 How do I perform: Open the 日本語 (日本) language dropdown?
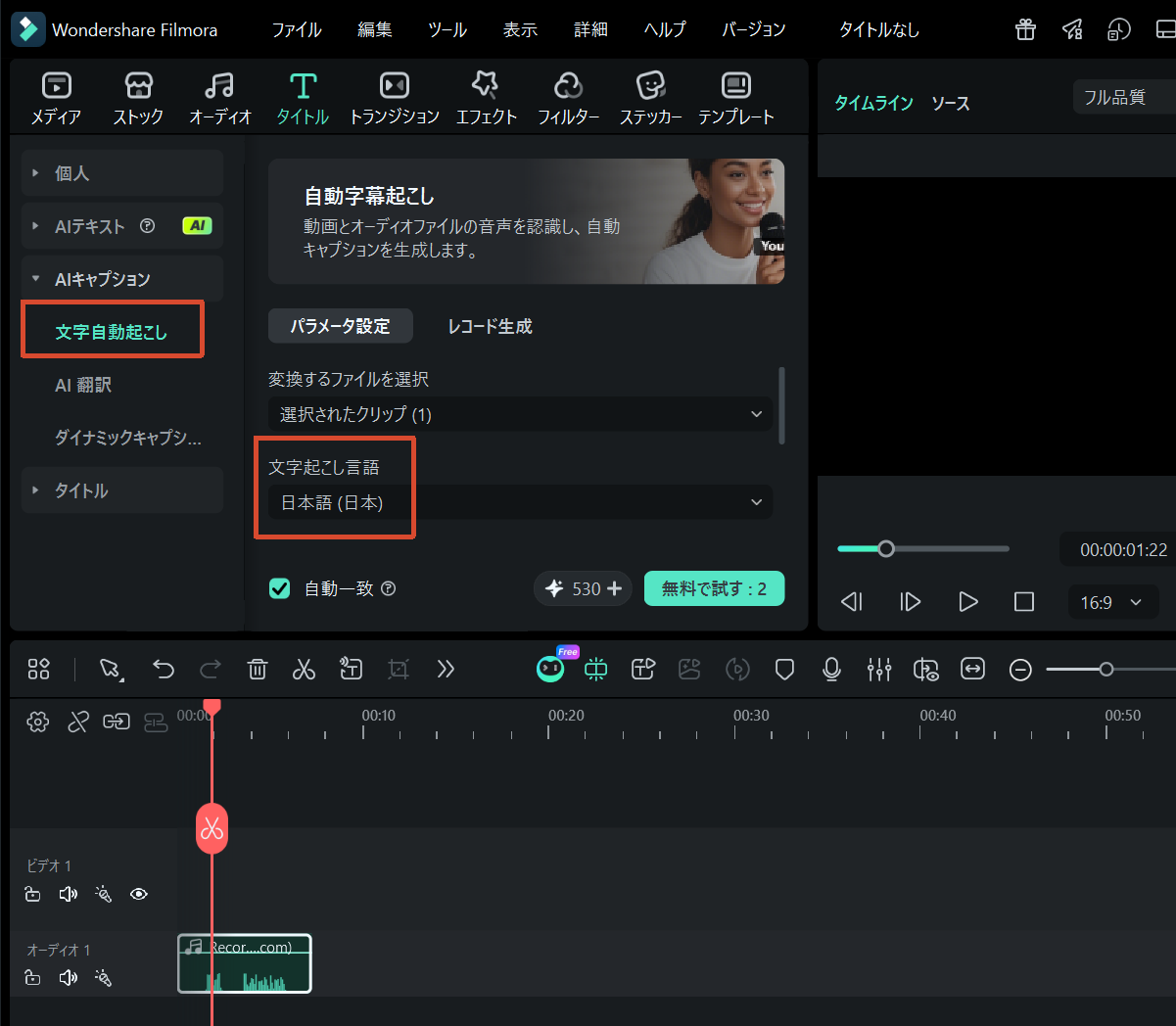point(520,502)
